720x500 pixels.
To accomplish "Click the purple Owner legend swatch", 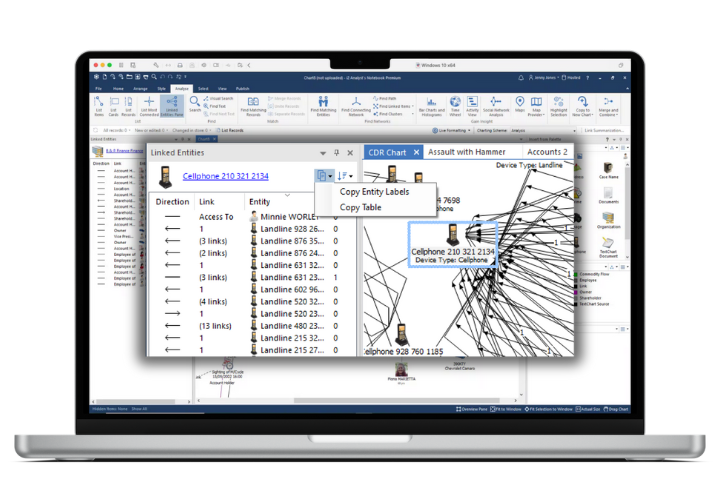I will (x=576, y=292).
